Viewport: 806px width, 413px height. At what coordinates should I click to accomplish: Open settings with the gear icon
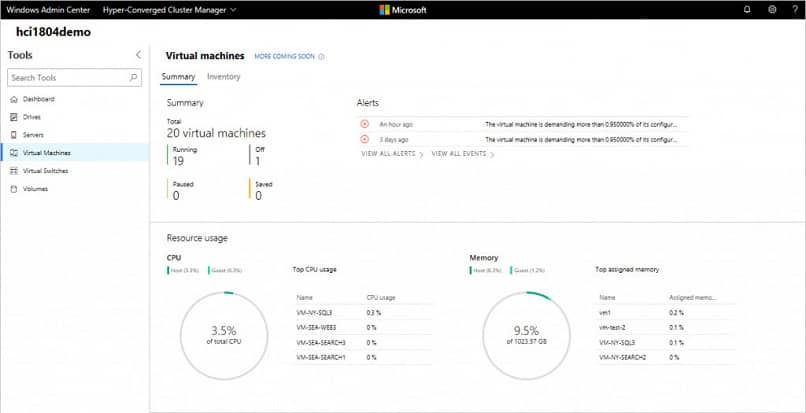pos(772,10)
